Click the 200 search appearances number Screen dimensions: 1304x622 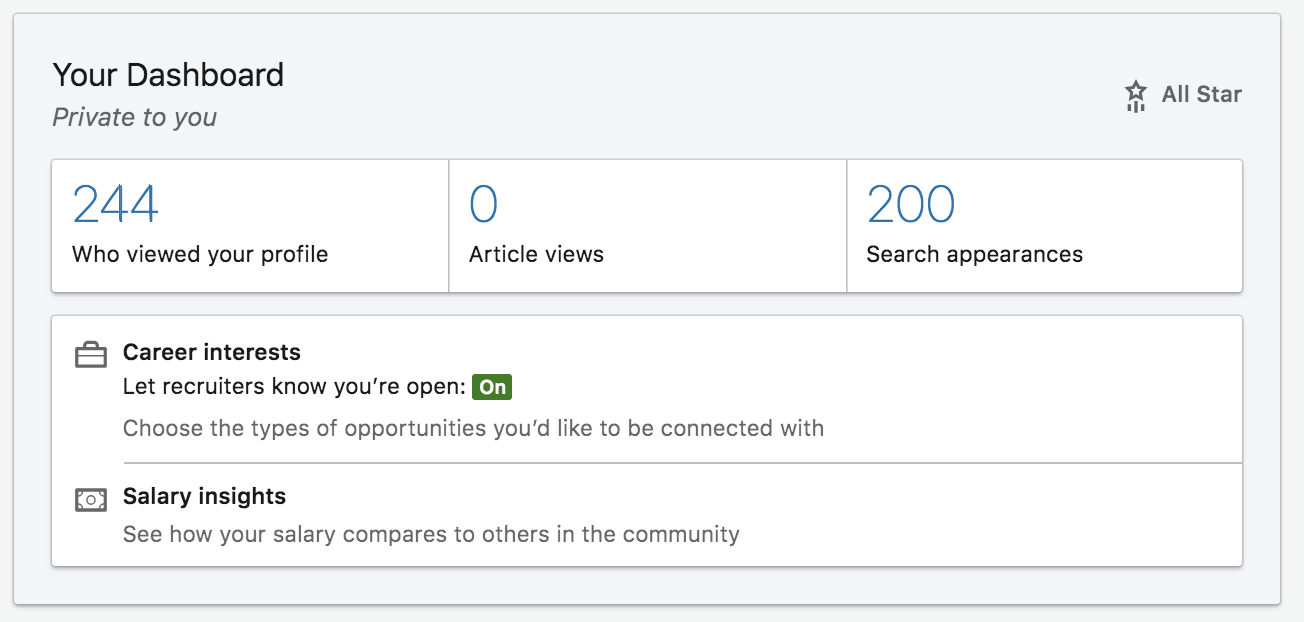[x=911, y=204]
